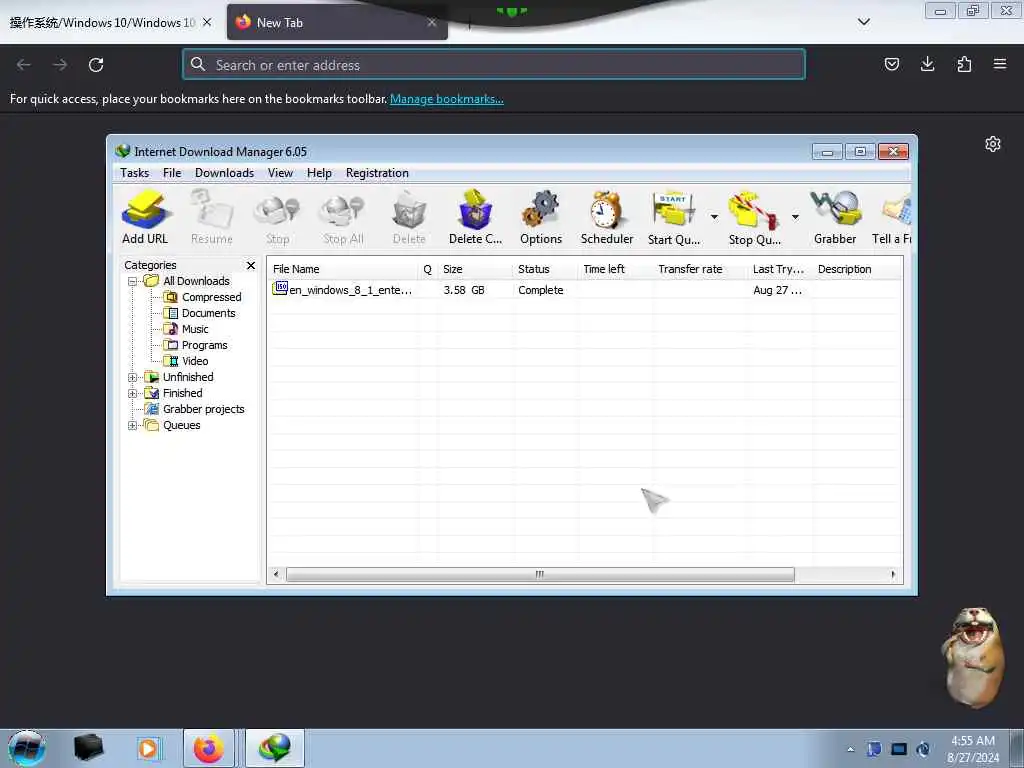The width and height of the screenshot is (1024, 768).
Task: Open New Tab settings gear
Action: pyautogui.click(x=993, y=144)
